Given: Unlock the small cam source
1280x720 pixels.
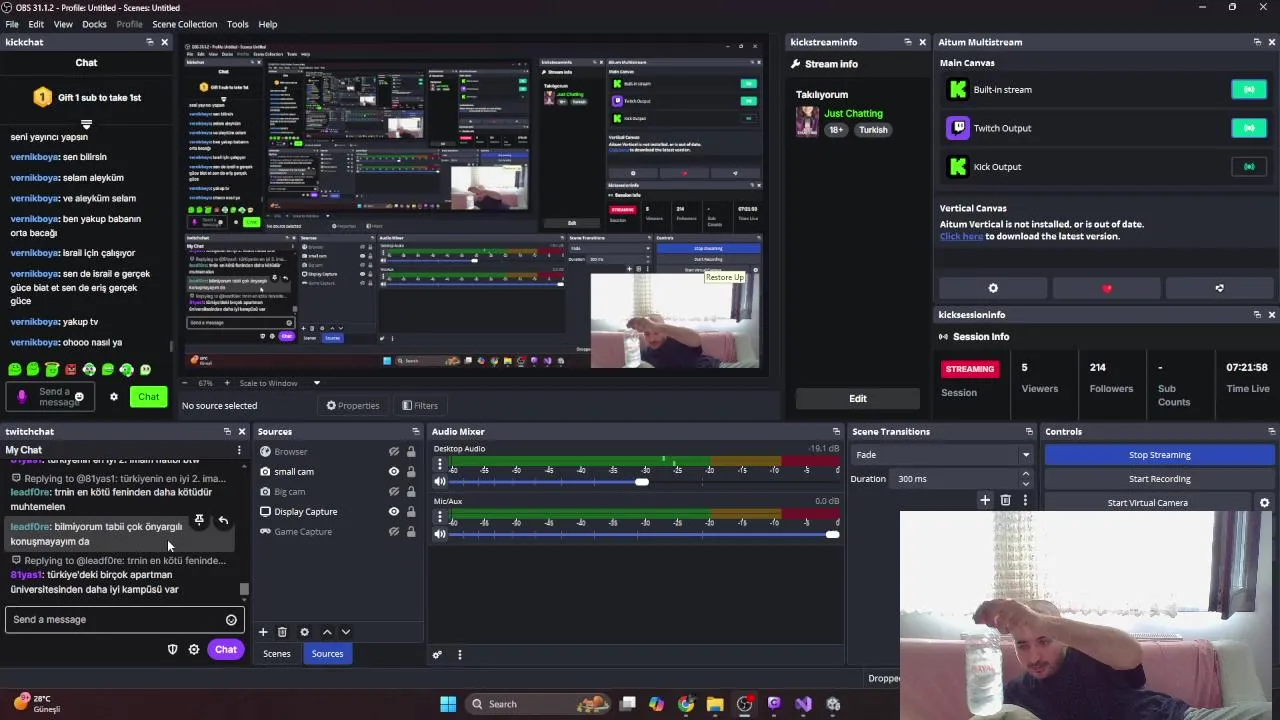Looking at the screenshot, I should tap(411, 472).
